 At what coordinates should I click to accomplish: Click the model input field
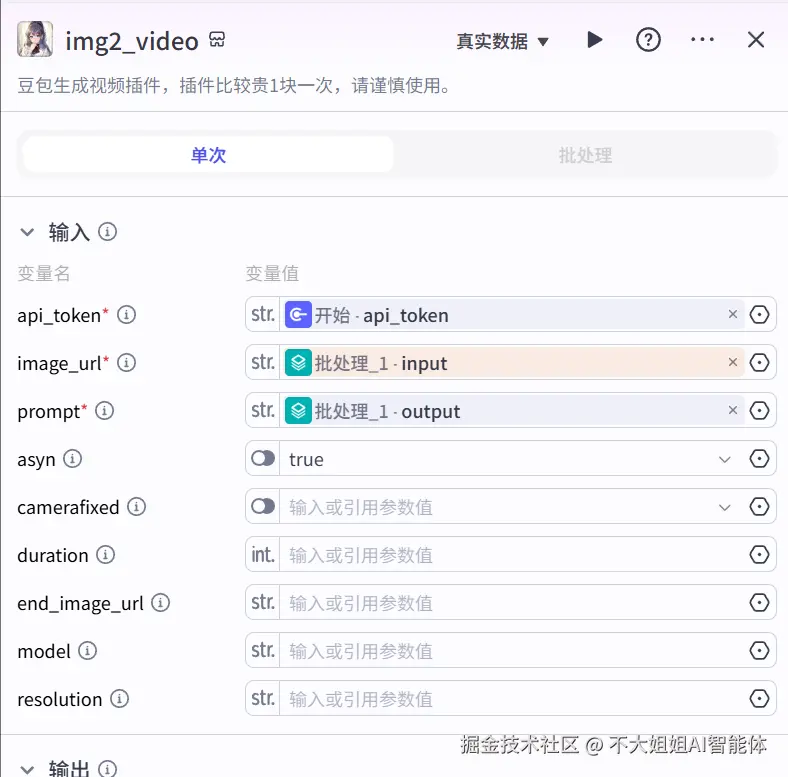[x=511, y=651]
